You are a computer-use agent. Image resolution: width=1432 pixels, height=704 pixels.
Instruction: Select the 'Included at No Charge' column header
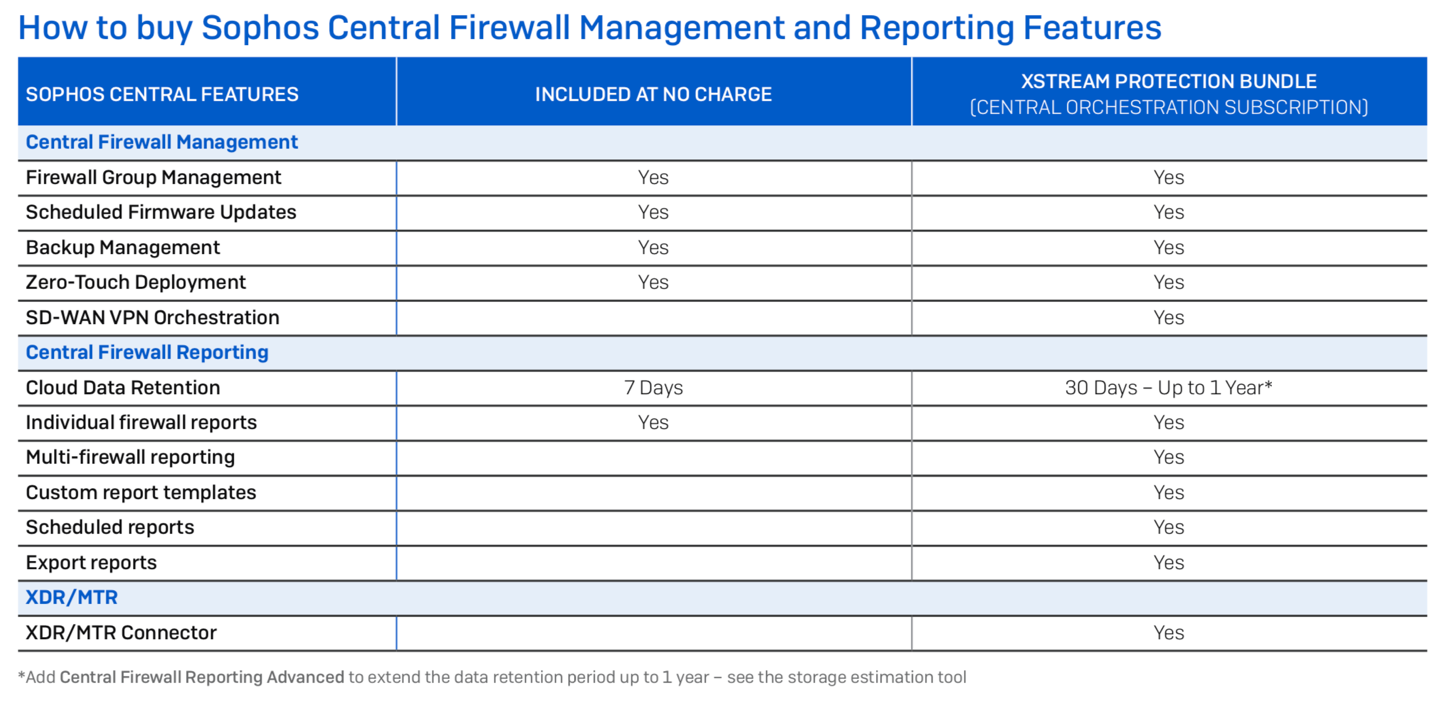click(x=653, y=94)
